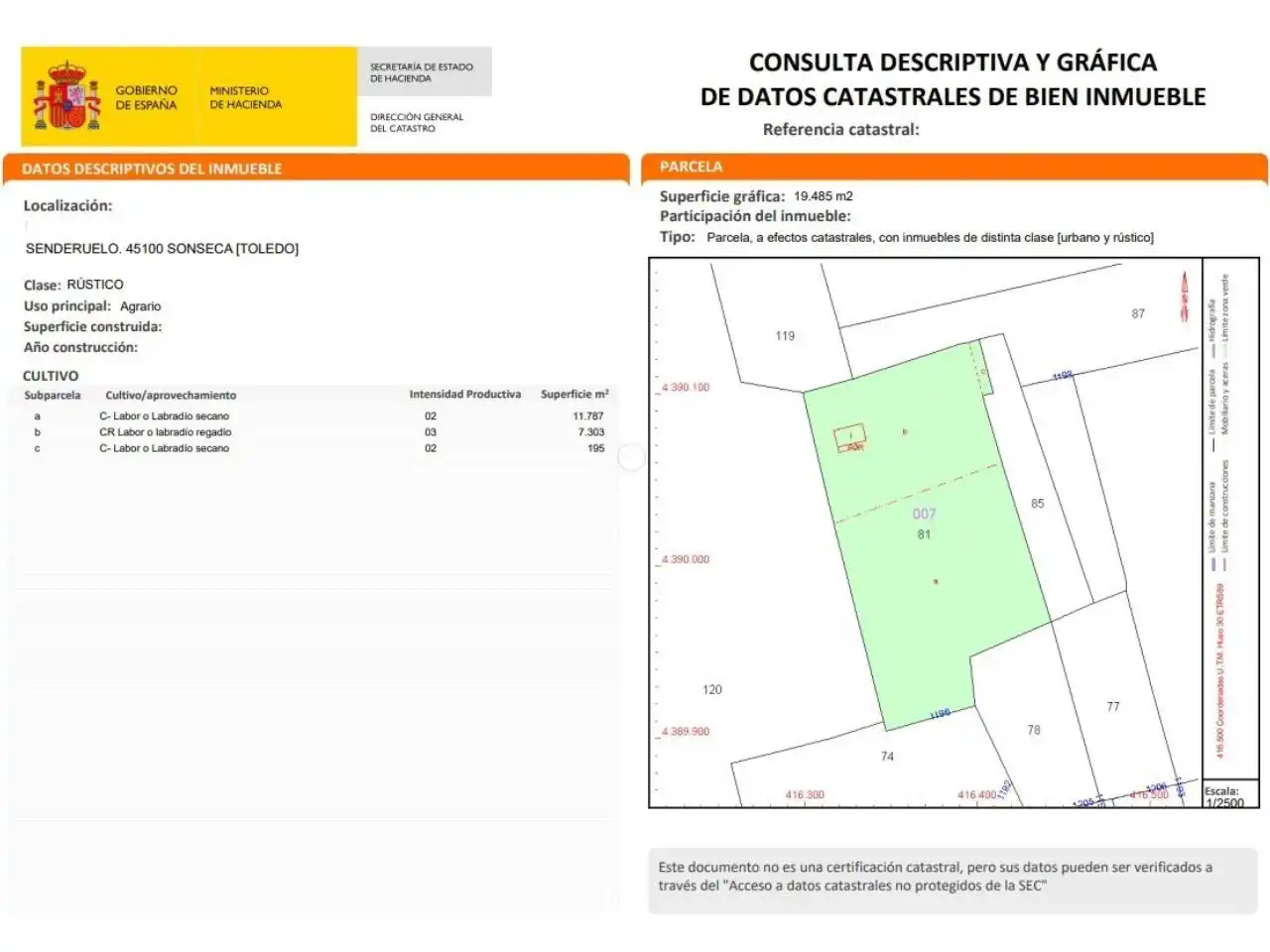Click the polygon label 007 on map
The image size is (1270, 952).
924,514
